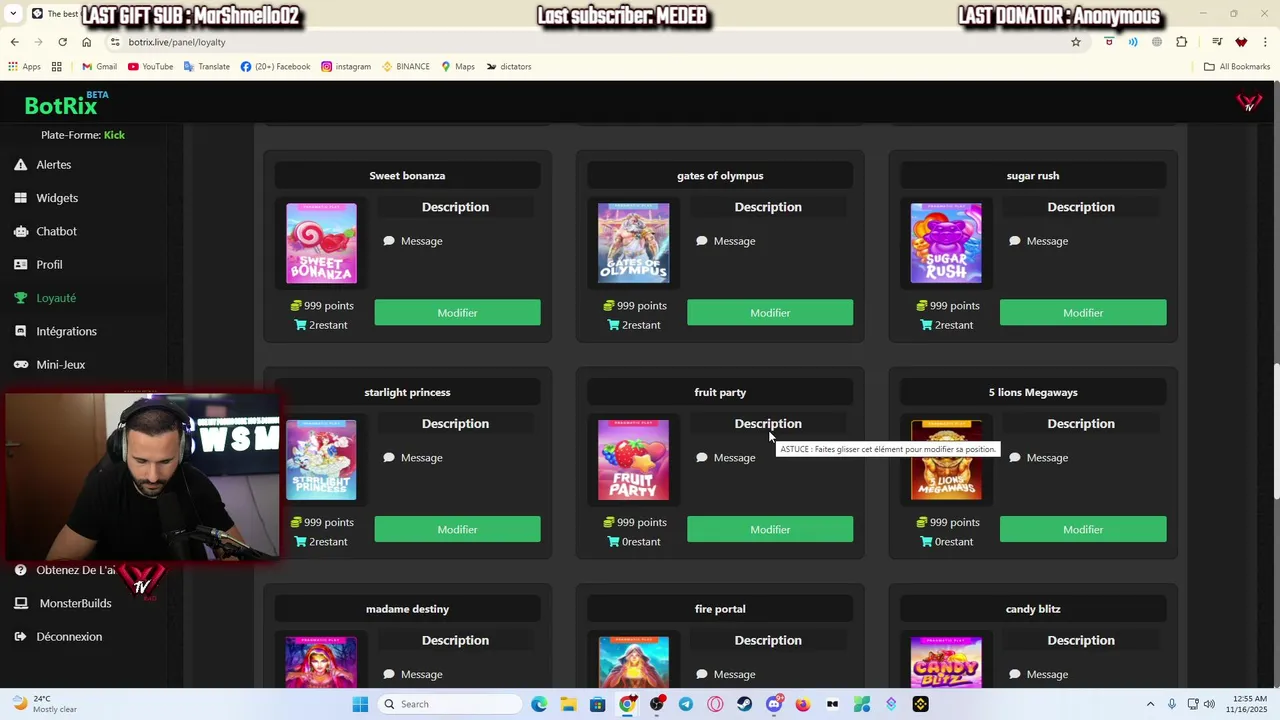
Task: Open Steam from the taskbar
Action: tap(744, 704)
